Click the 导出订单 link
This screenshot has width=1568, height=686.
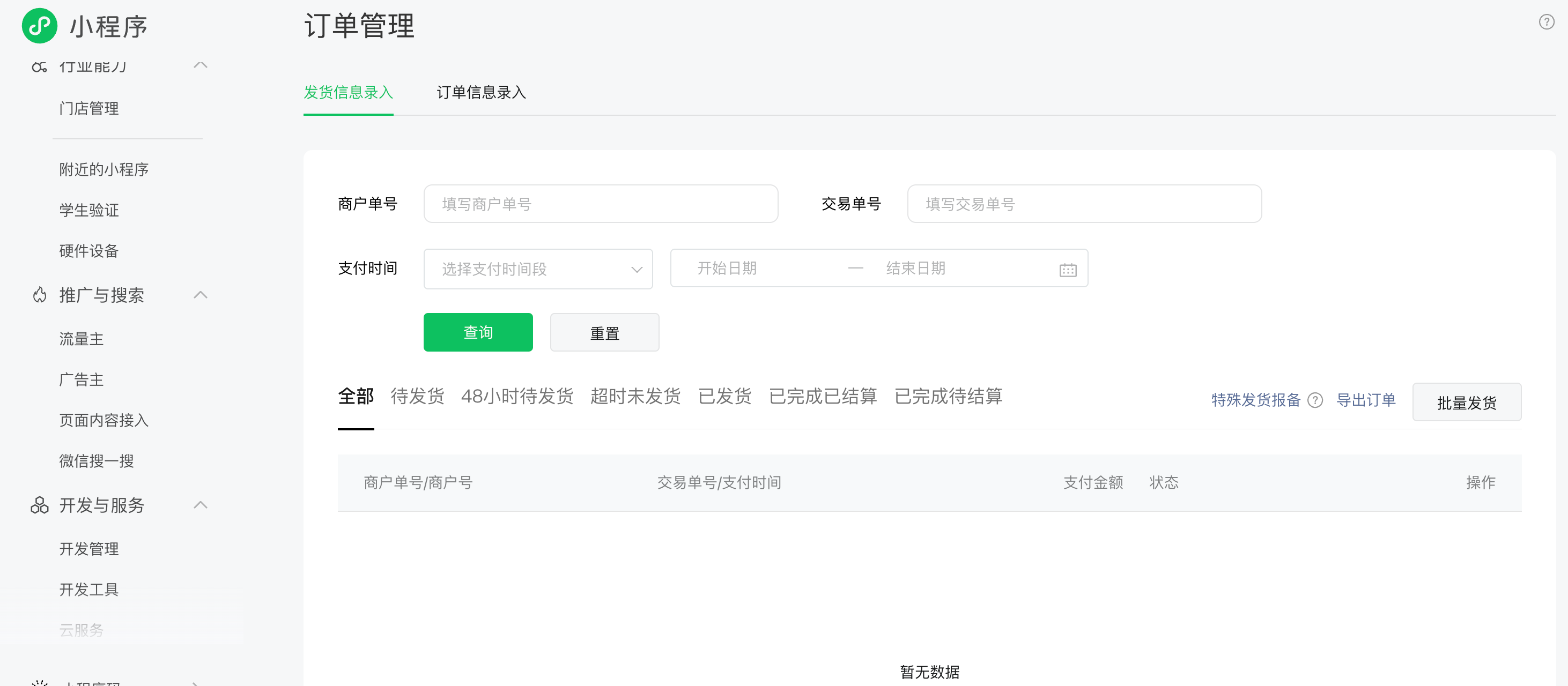[x=1365, y=400]
